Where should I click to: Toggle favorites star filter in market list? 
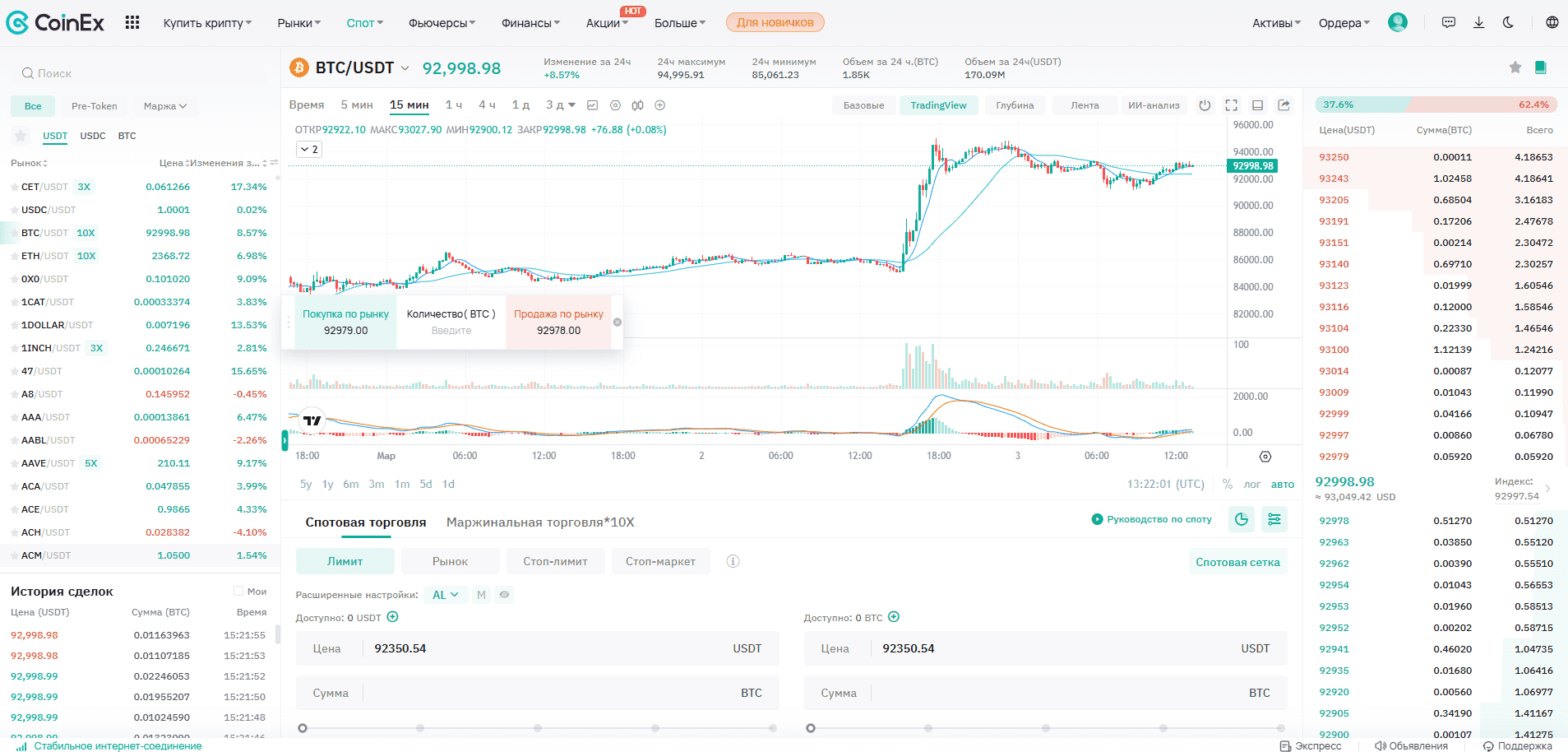click(x=21, y=136)
